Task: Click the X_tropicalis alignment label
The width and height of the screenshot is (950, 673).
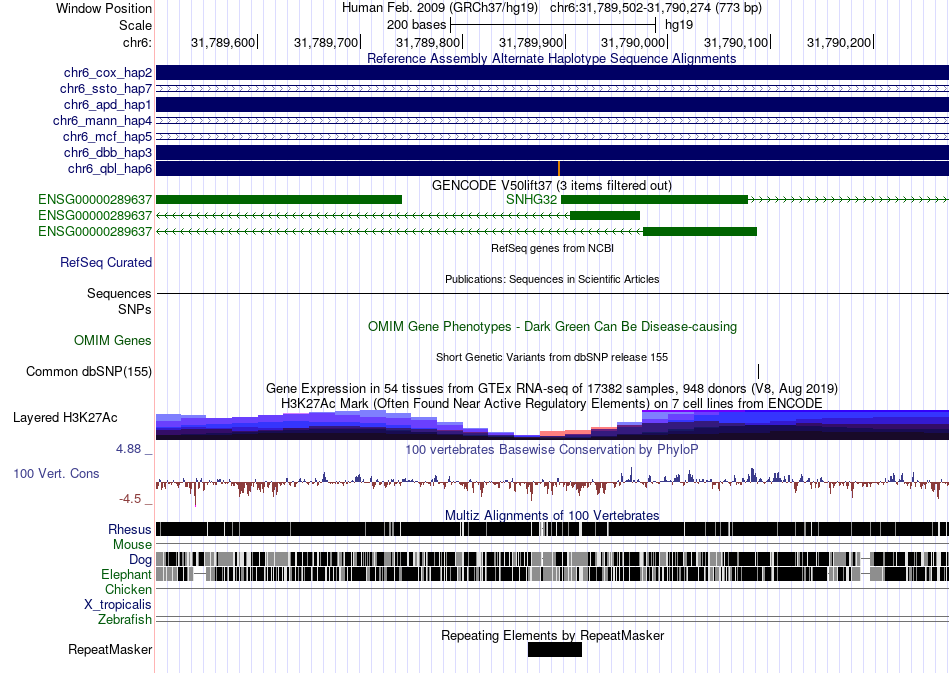Action: (x=118, y=605)
